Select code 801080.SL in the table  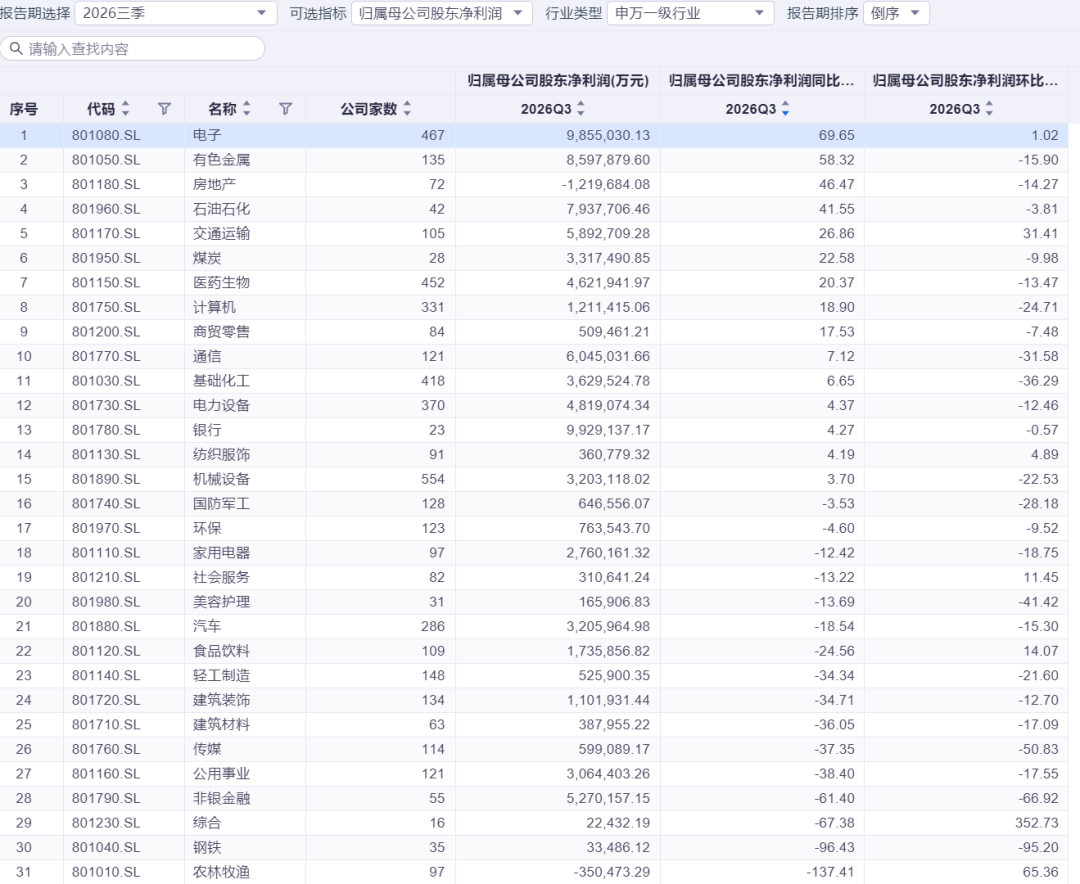106,135
